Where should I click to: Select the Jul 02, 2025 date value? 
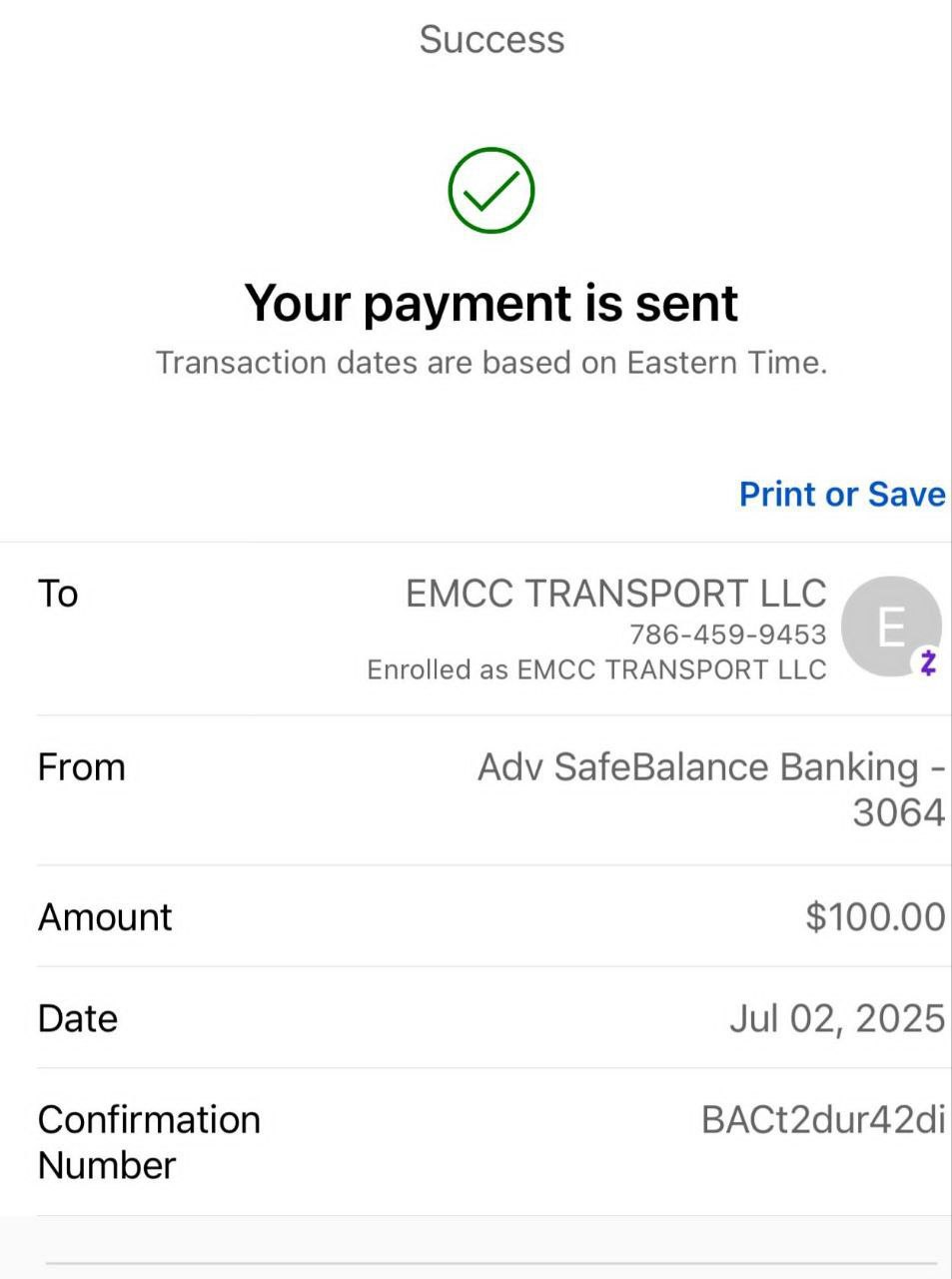coord(836,1018)
